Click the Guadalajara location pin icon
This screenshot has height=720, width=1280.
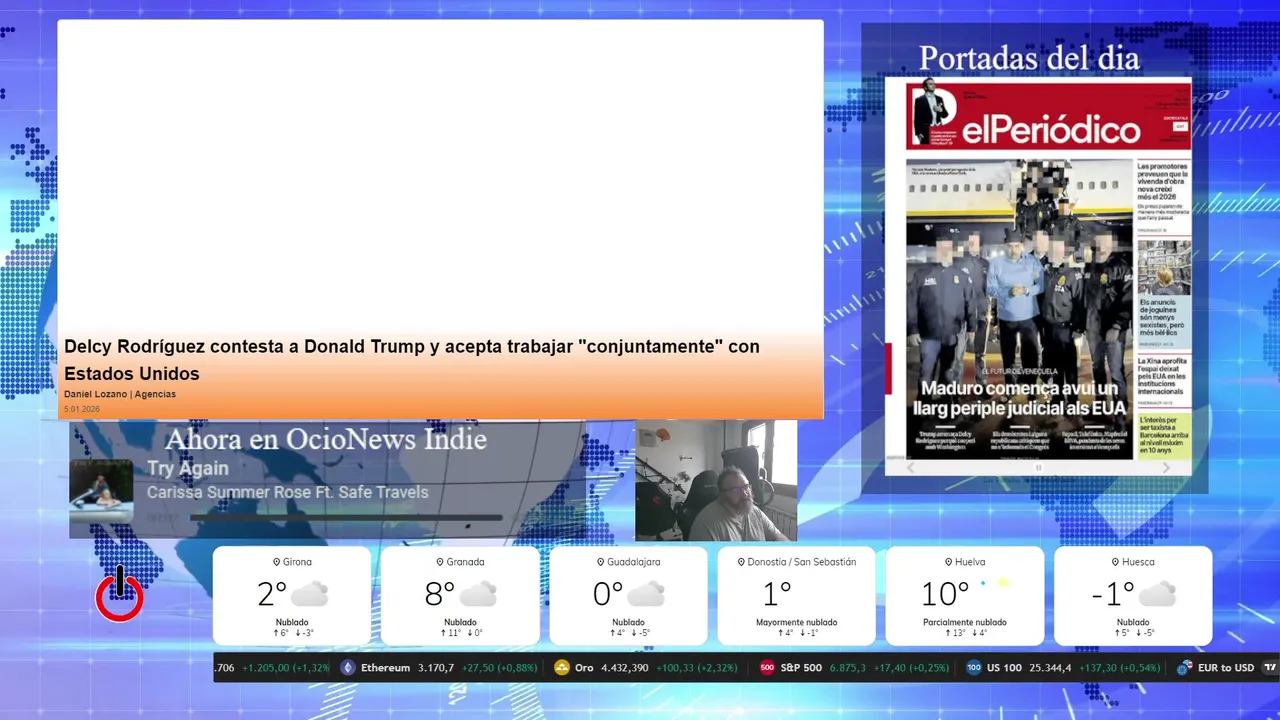600,562
